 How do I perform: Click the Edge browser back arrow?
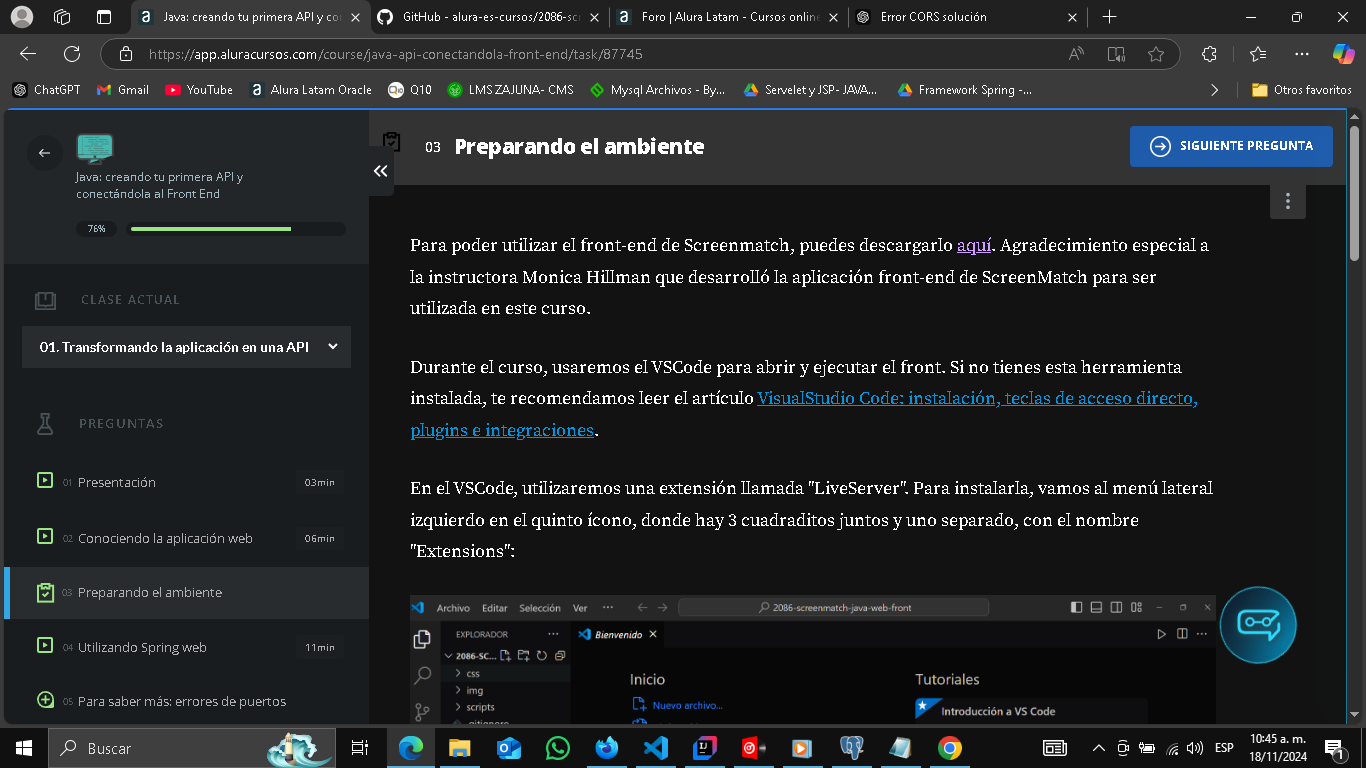point(28,54)
